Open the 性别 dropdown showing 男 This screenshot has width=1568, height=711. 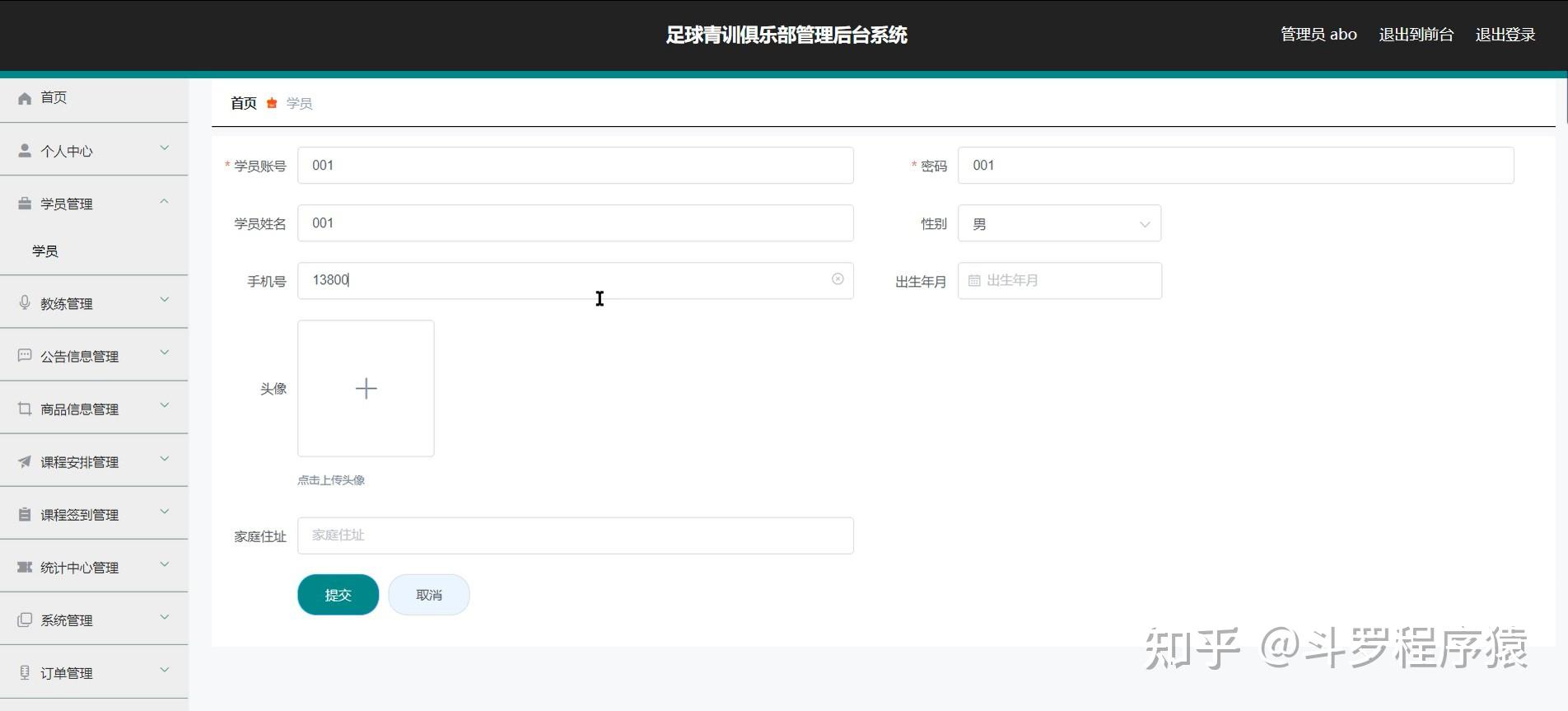[1059, 223]
